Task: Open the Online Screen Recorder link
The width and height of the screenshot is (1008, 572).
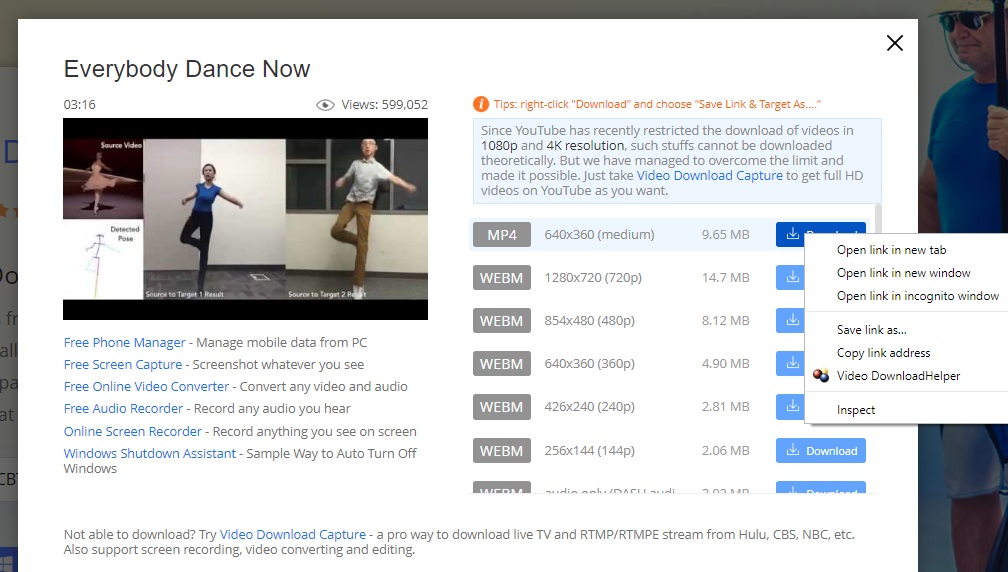Action: 132,431
